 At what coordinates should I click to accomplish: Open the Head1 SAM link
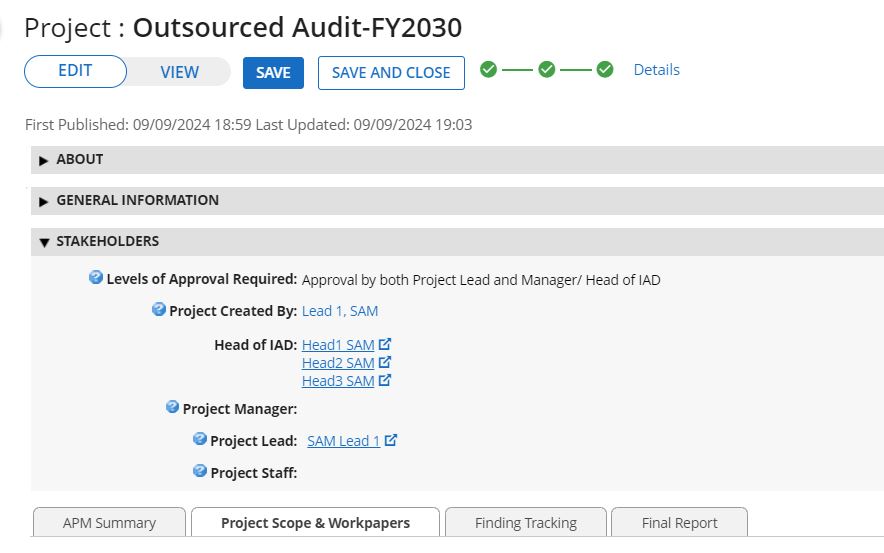(x=338, y=344)
